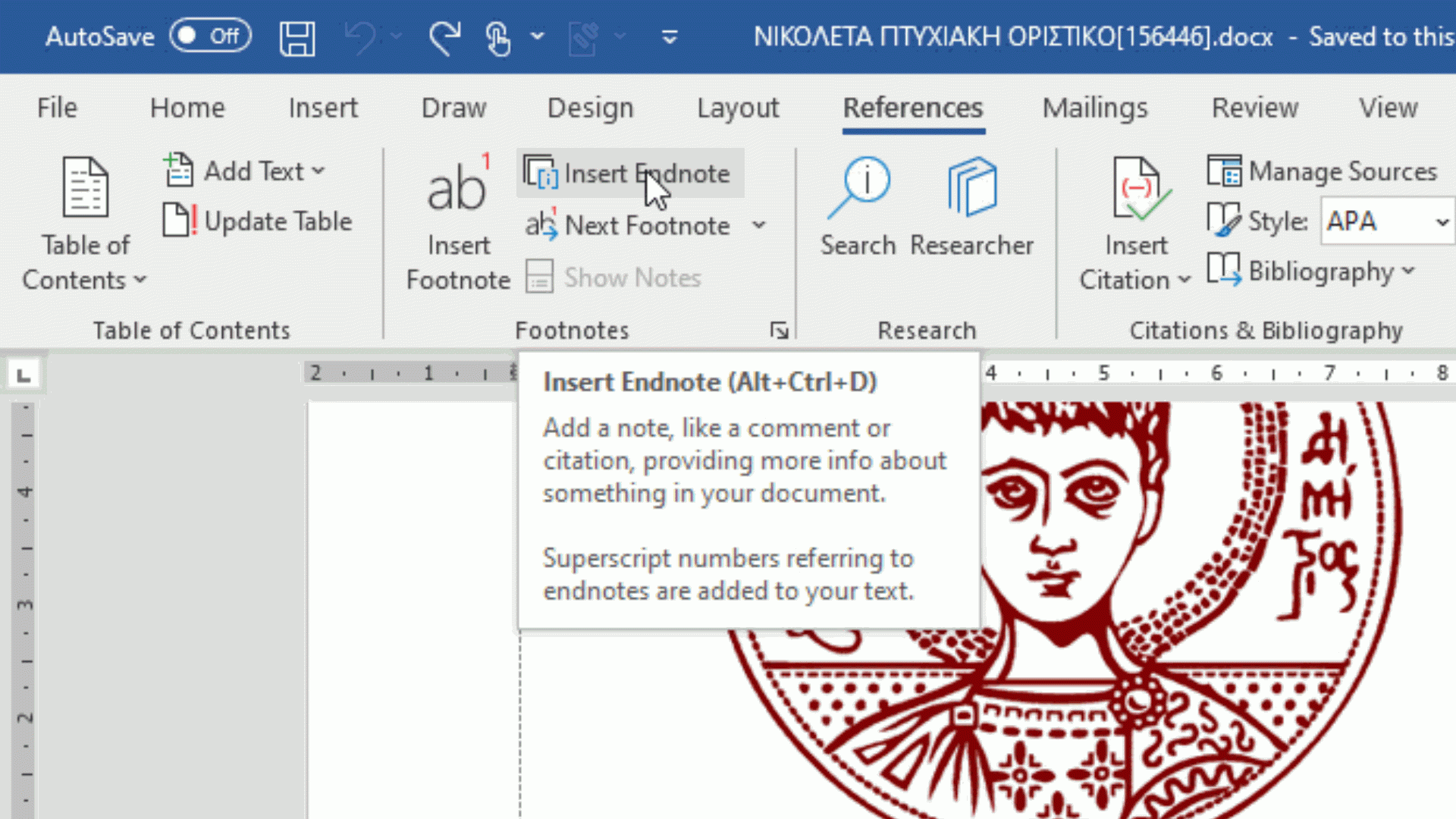Open the citation Style APA combo box

(x=1387, y=221)
